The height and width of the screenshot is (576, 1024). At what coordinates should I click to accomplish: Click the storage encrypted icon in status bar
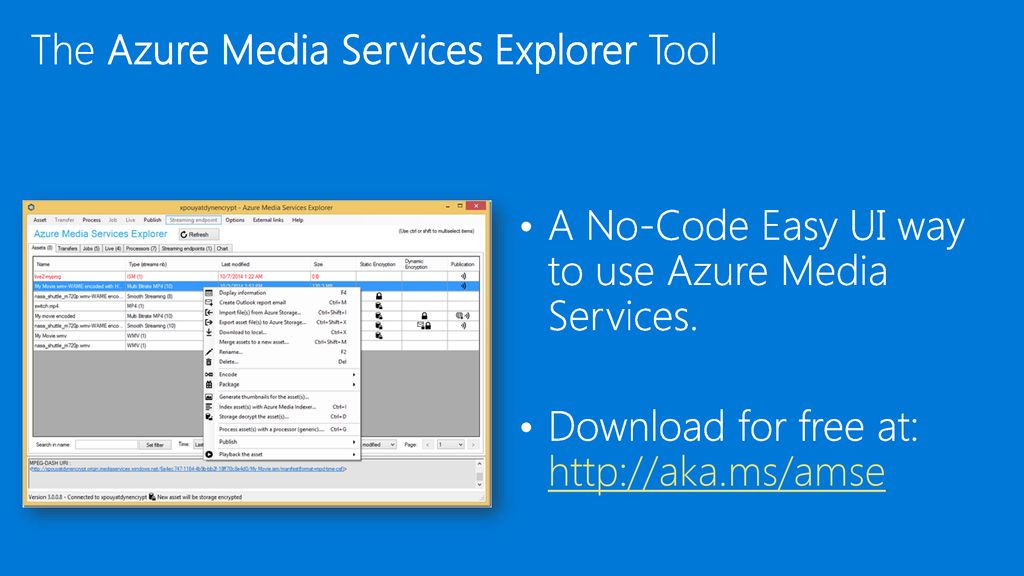pos(152,497)
